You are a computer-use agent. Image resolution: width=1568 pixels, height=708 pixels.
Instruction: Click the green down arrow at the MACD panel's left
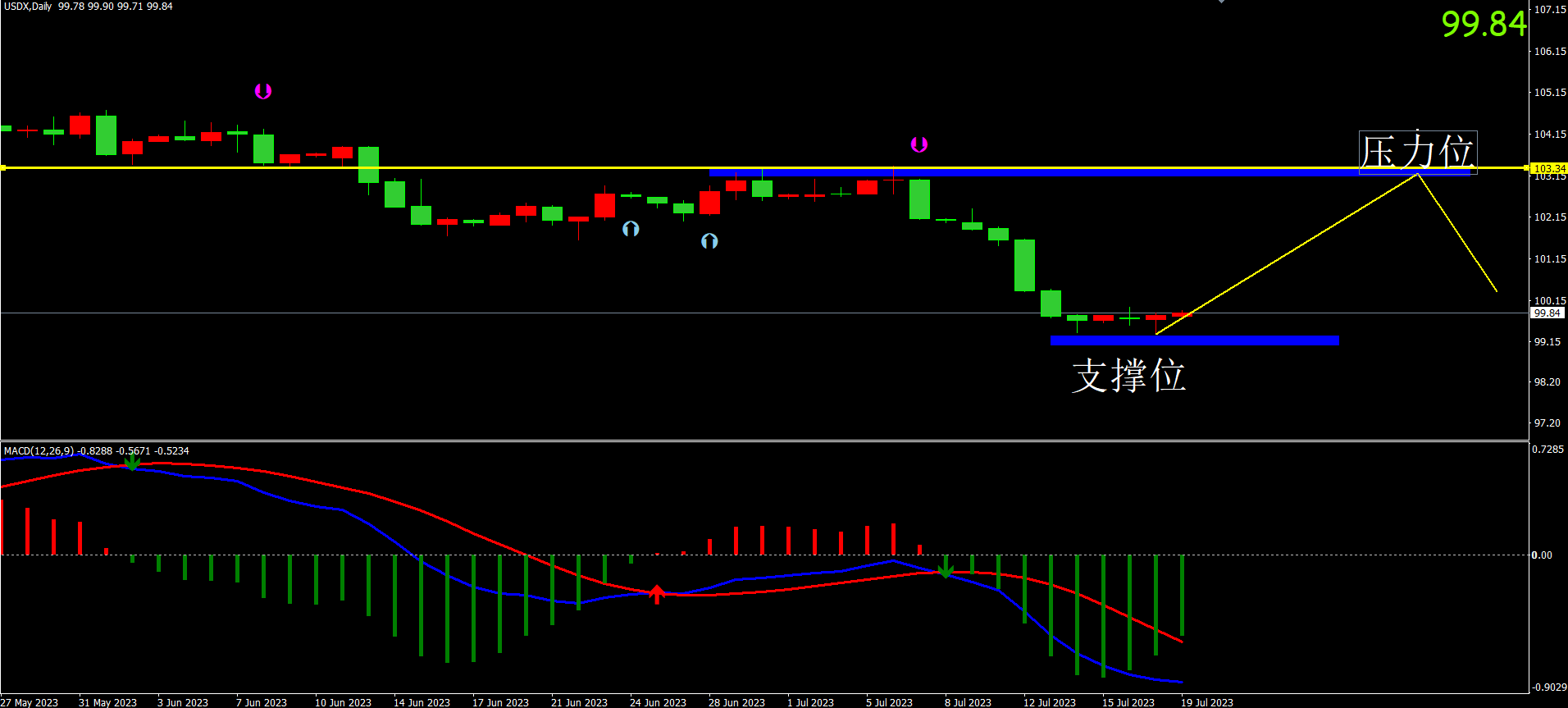tap(131, 462)
